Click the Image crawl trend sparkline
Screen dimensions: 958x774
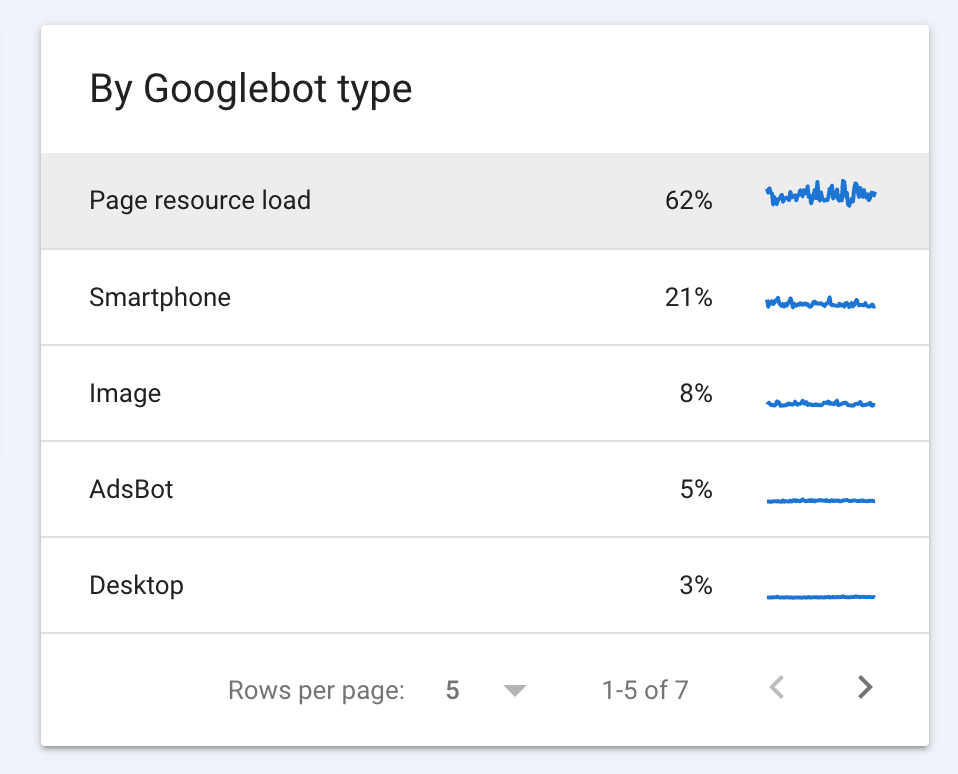click(x=820, y=403)
